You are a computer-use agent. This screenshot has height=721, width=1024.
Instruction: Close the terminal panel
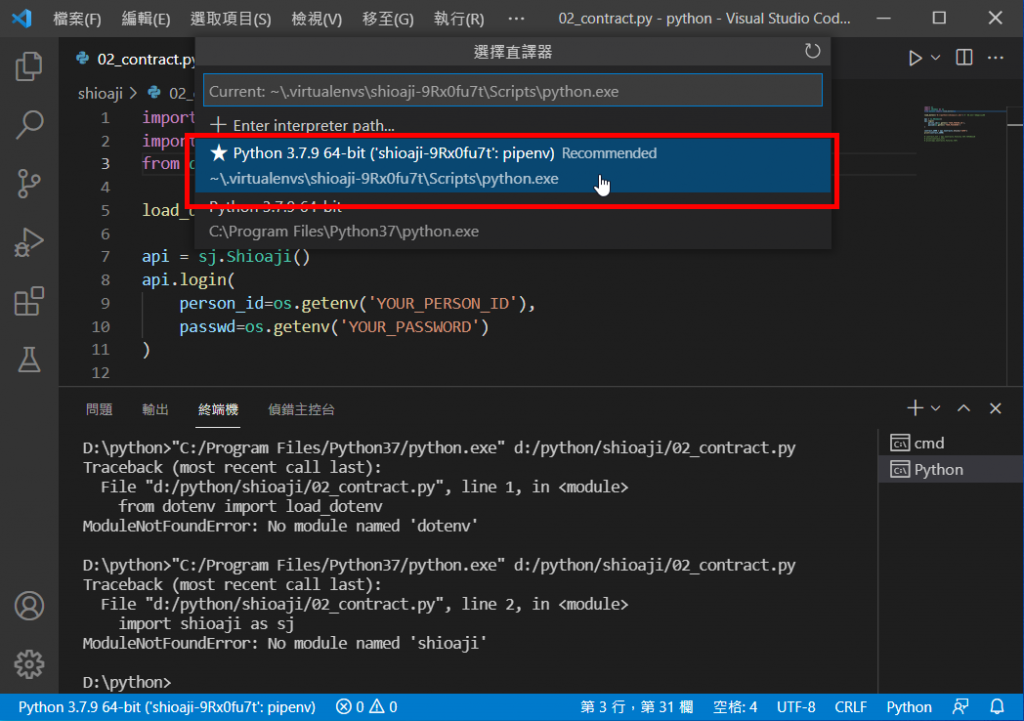point(995,408)
